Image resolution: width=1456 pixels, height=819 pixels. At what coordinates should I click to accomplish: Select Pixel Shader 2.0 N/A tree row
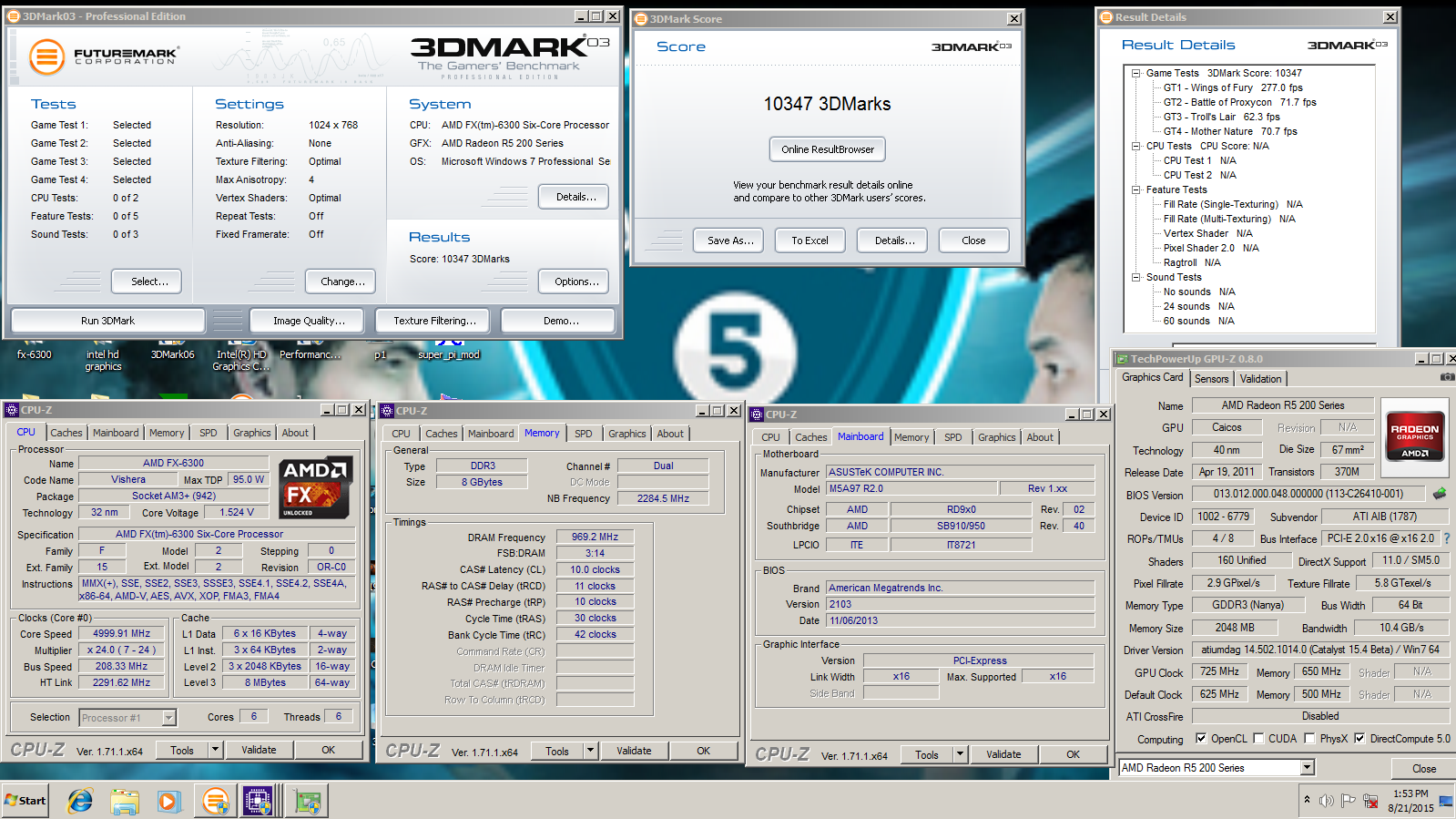1211,249
